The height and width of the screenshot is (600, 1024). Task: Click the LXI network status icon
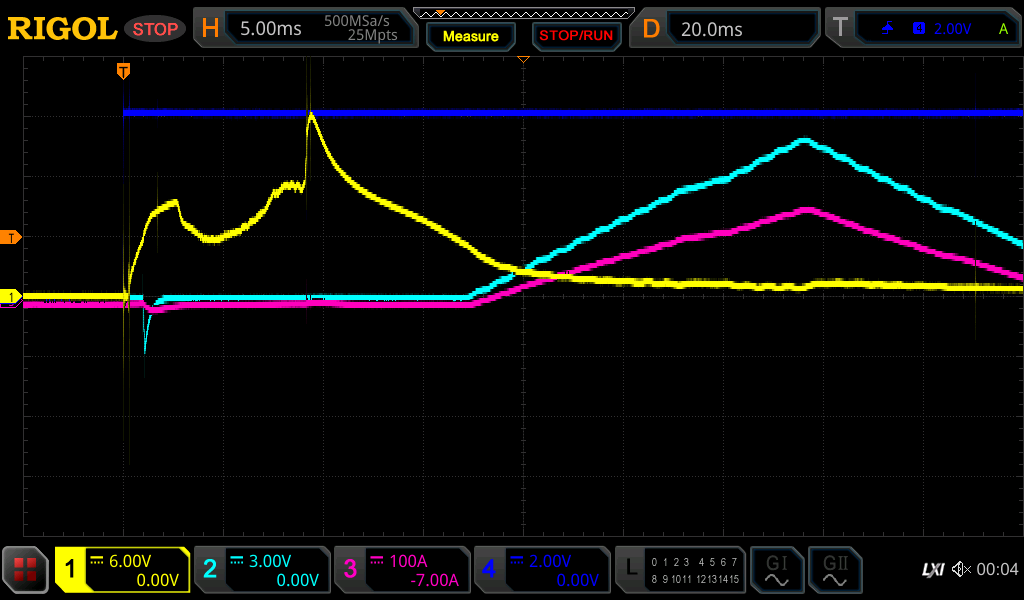(x=932, y=569)
